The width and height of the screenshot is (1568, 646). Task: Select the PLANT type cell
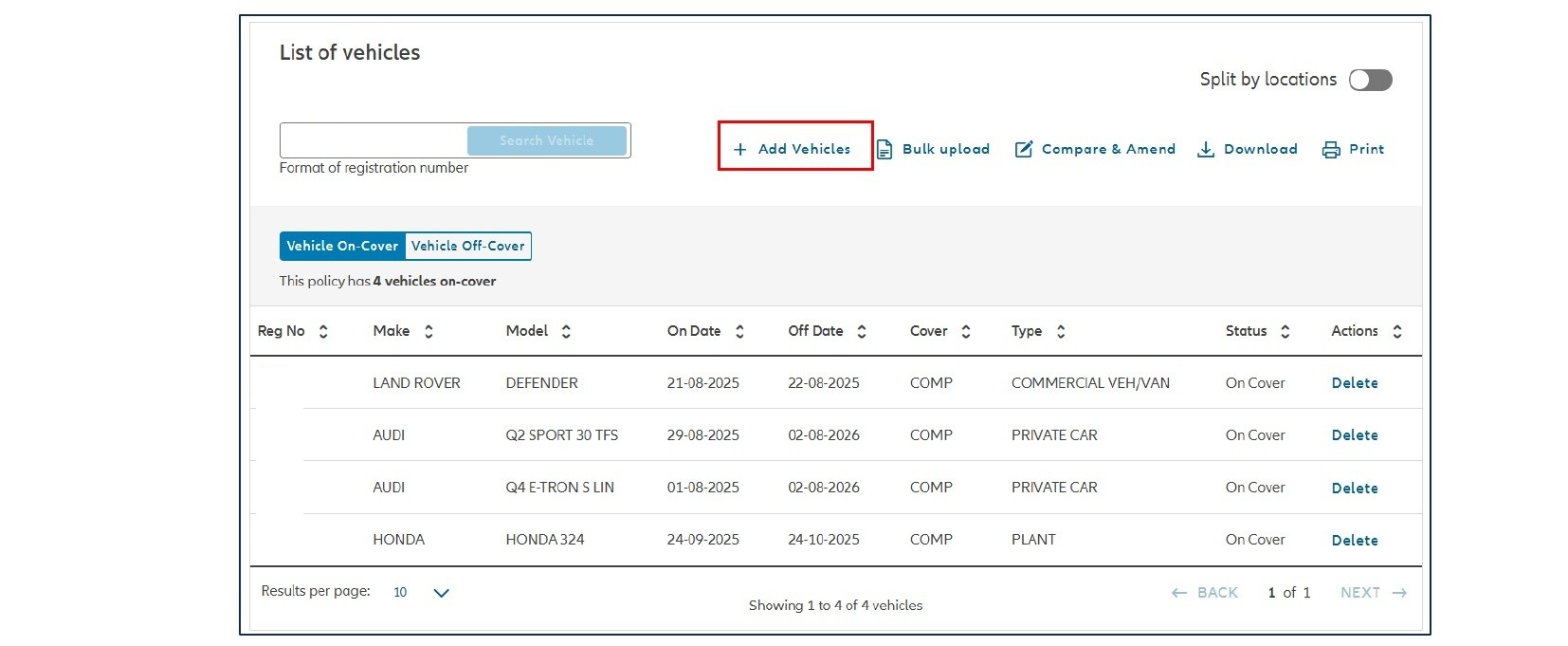(x=1033, y=540)
